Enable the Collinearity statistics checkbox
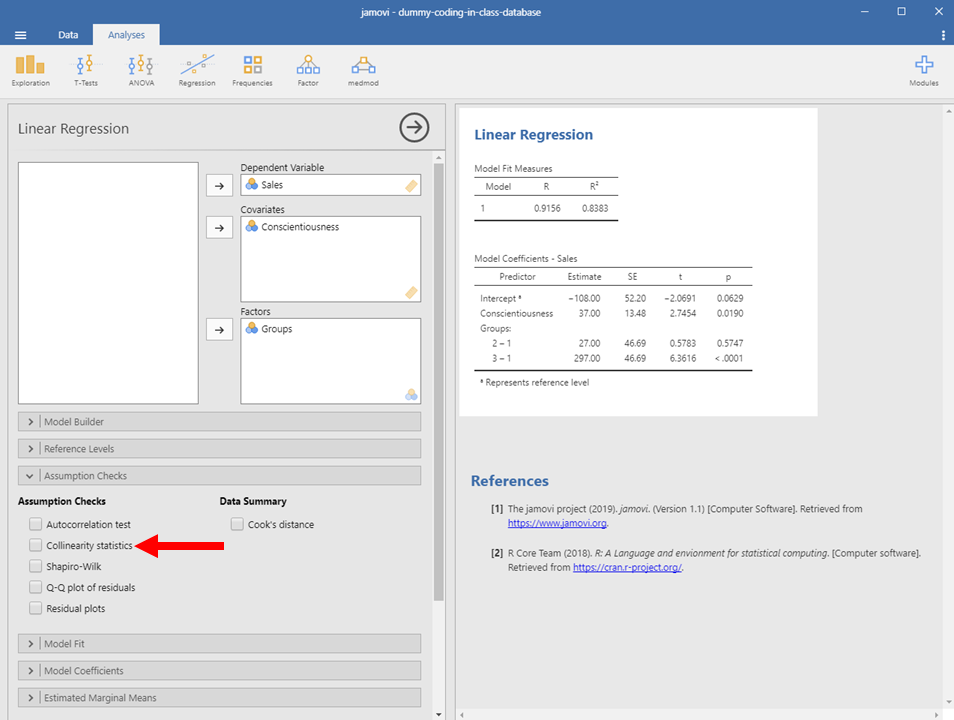 tap(36, 546)
